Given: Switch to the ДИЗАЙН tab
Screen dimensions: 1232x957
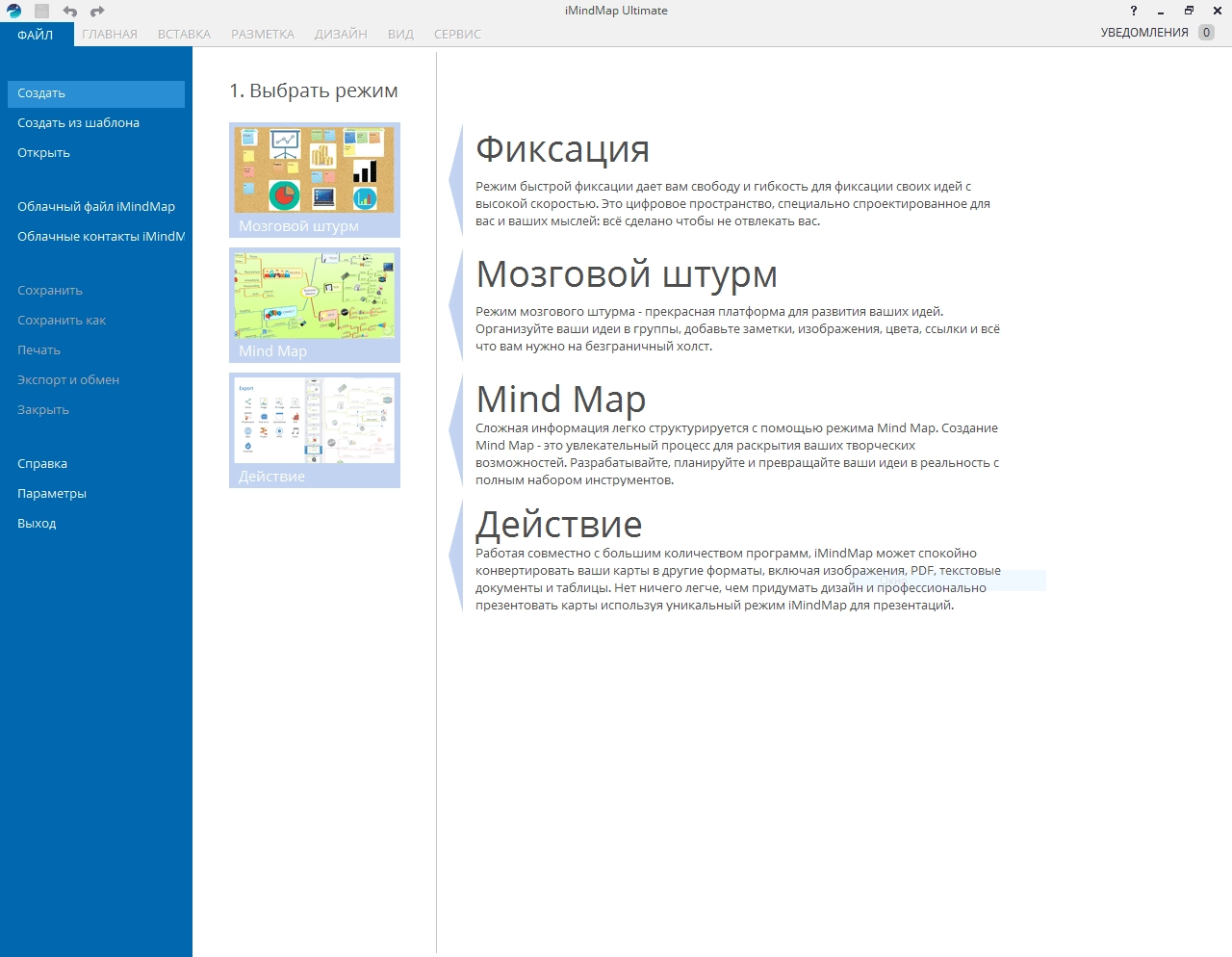Looking at the screenshot, I should (341, 34).
